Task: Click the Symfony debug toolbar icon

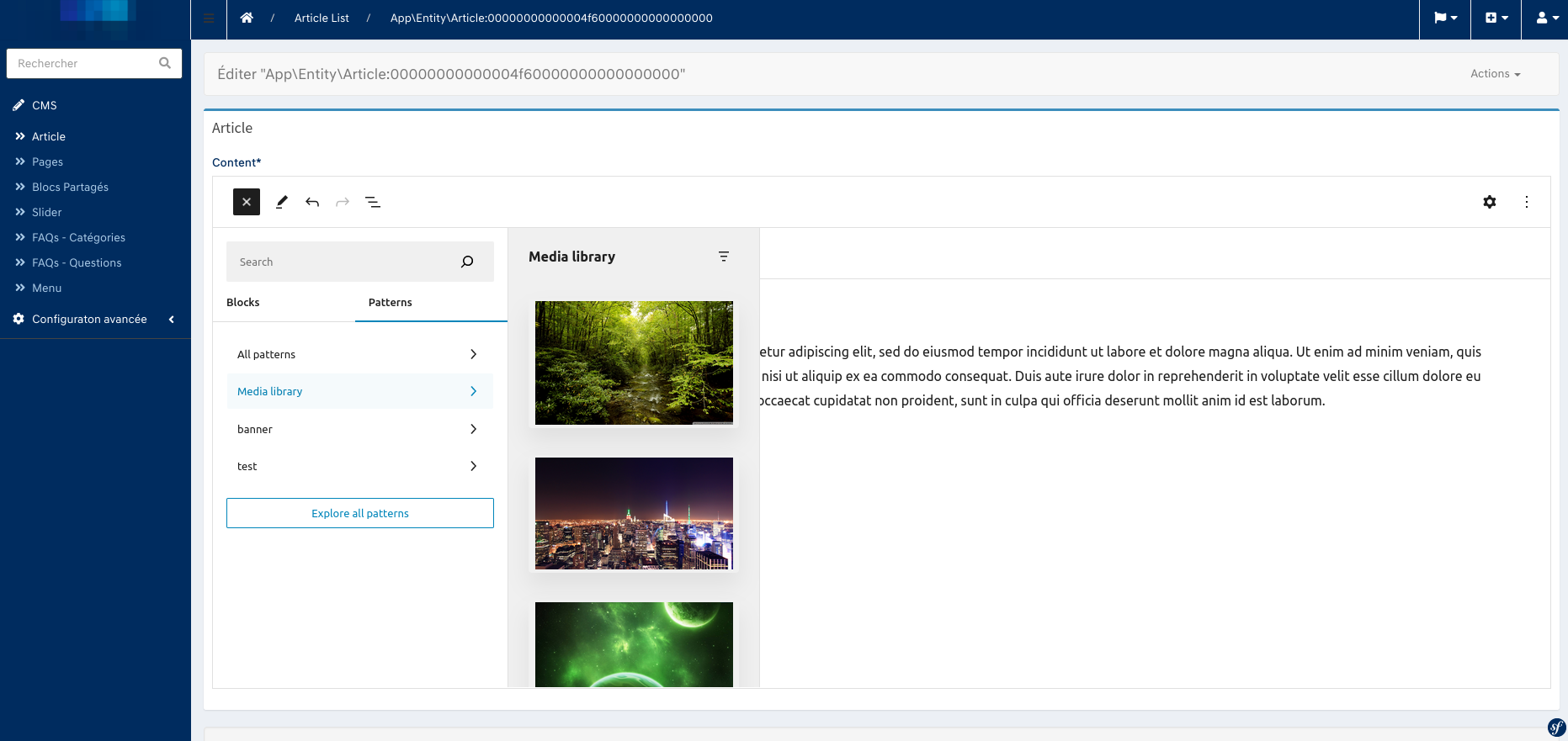Action: [1556, 728]
